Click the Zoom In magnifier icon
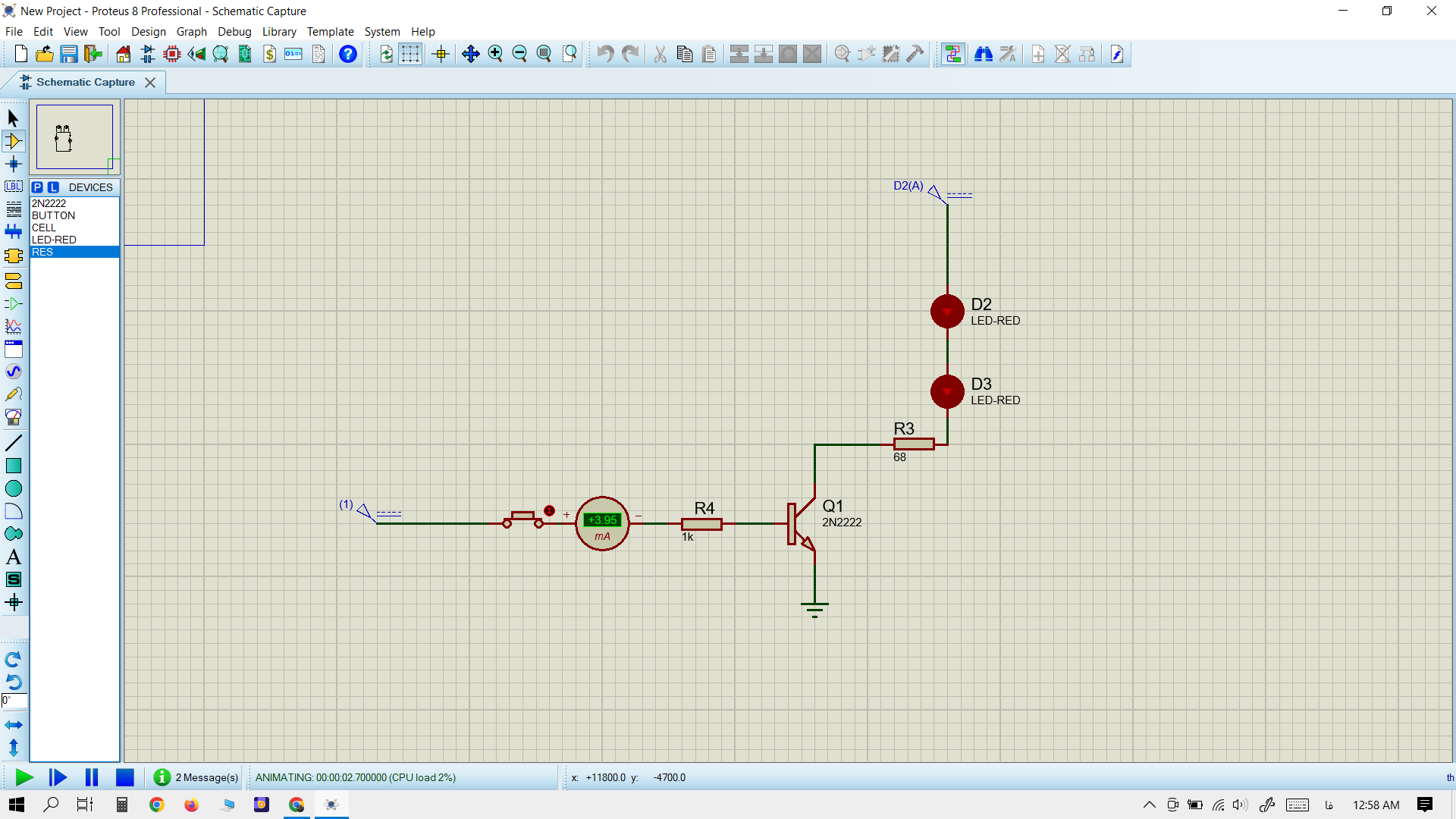Viewport: 1456px width, 819px height. coord(495,54)
